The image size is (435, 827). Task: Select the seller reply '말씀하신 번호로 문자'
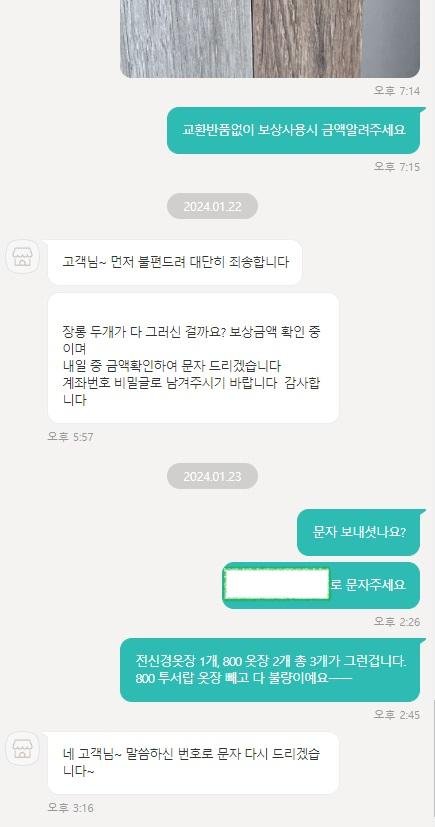[194, 763]
